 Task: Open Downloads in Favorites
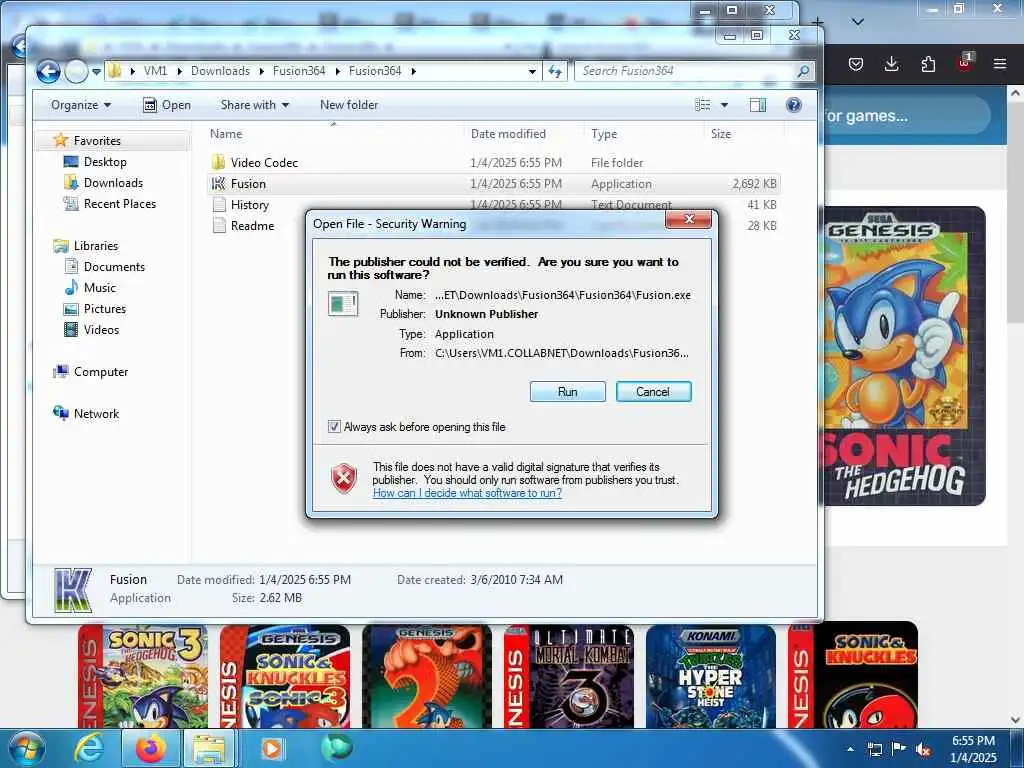[x=113, y=182]
